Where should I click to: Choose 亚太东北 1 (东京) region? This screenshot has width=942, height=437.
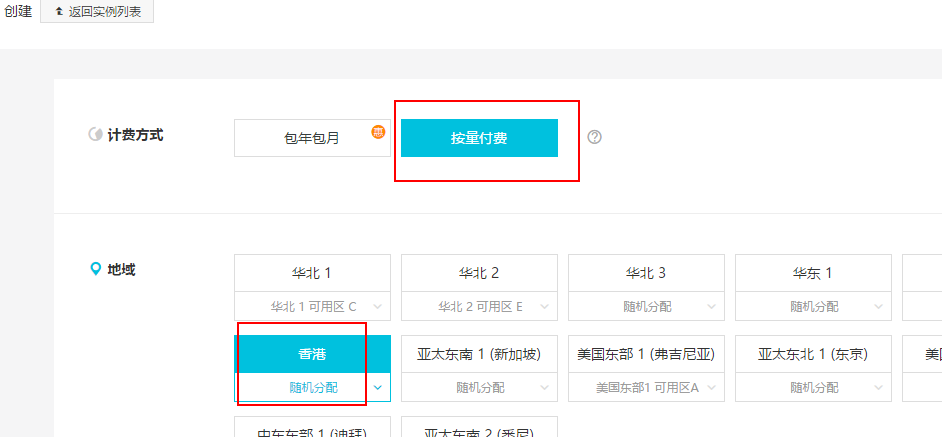point(813,354)
